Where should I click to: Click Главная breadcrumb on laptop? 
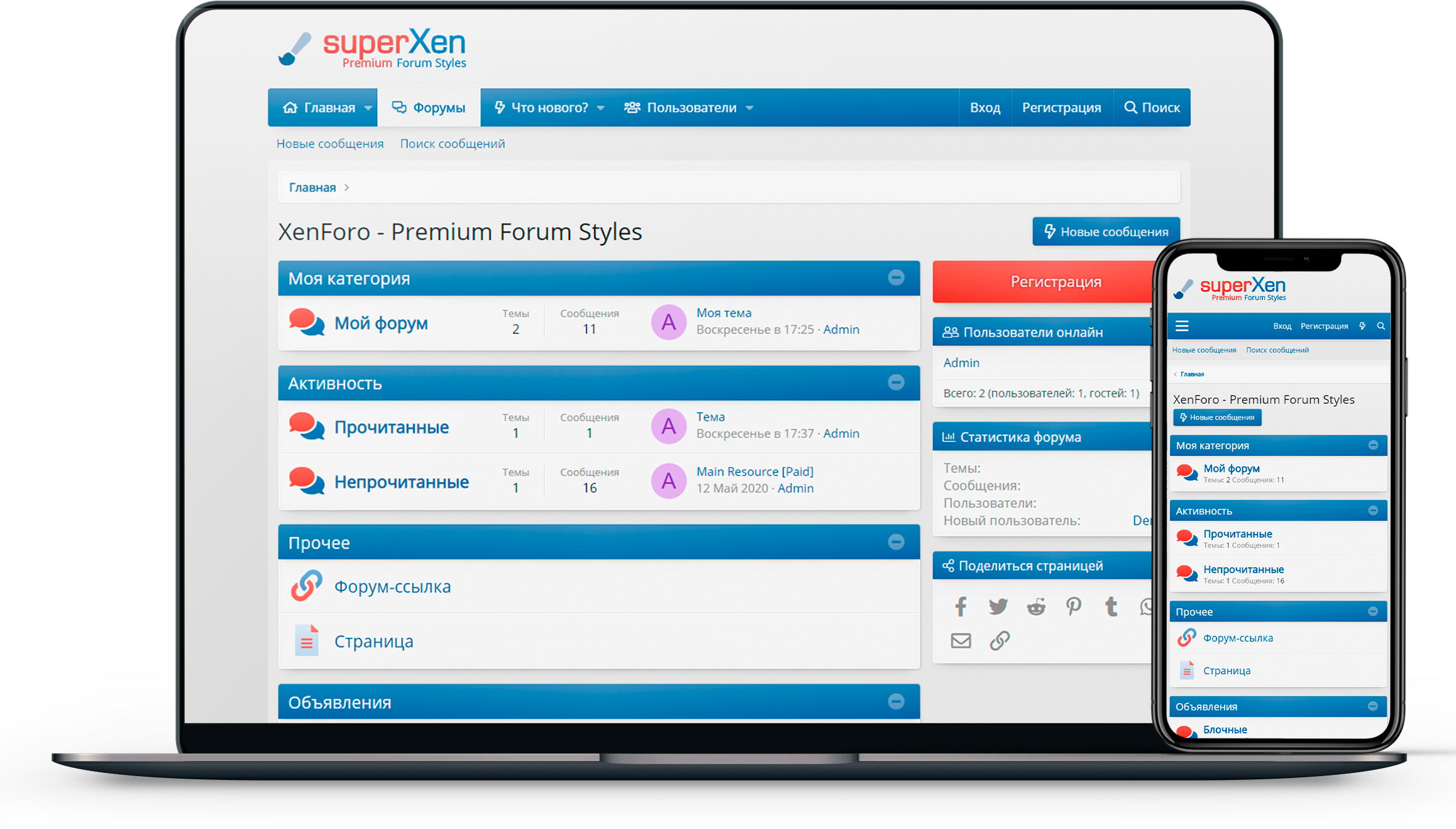pyautogui.click(x=312, y=187)
